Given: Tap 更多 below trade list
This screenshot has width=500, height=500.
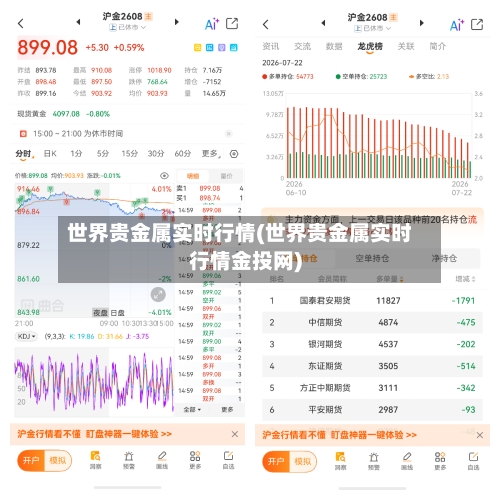Looking at the screenshot, I should [227, 409].
